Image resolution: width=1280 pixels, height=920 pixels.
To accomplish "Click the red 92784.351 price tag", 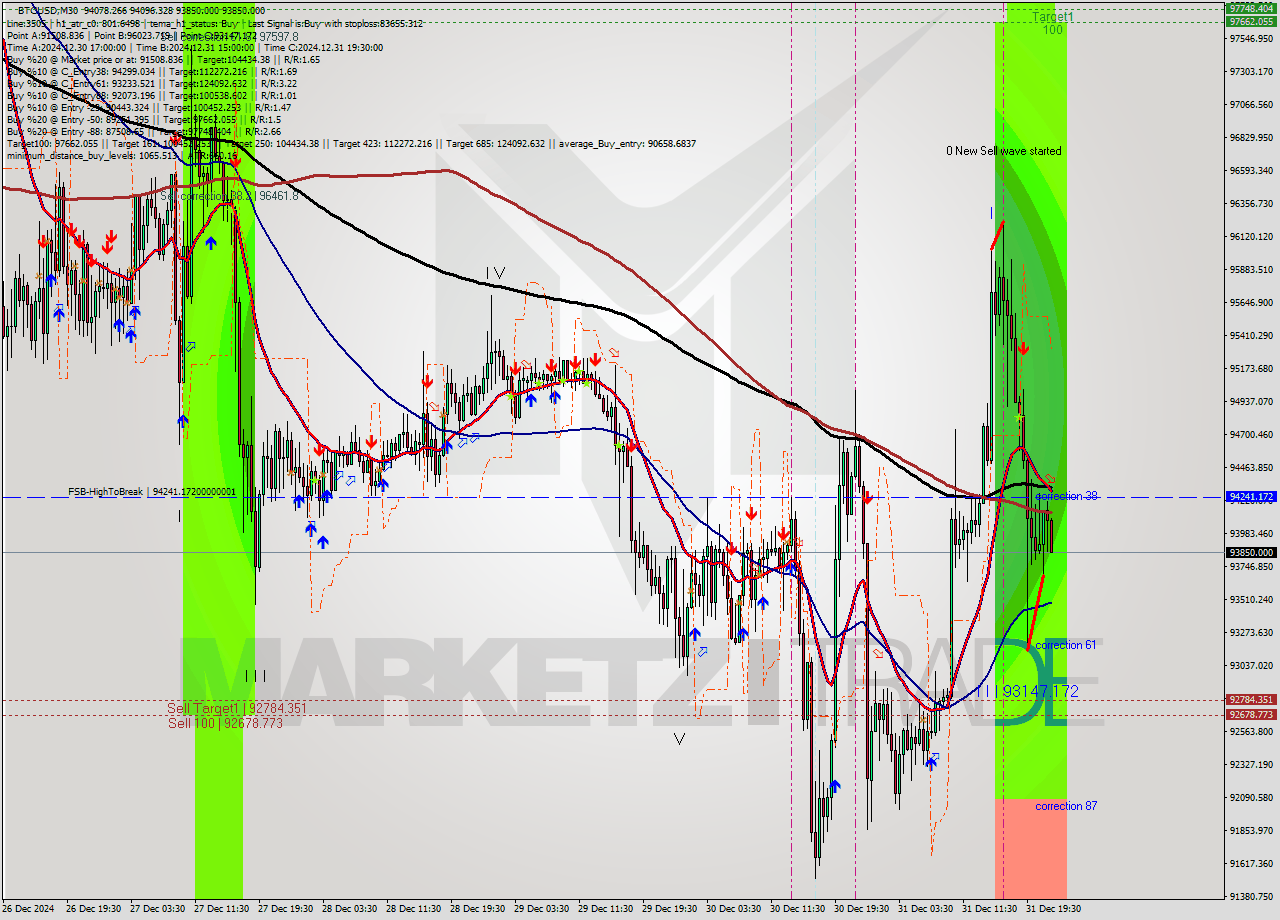I will tap(1251, 700).
